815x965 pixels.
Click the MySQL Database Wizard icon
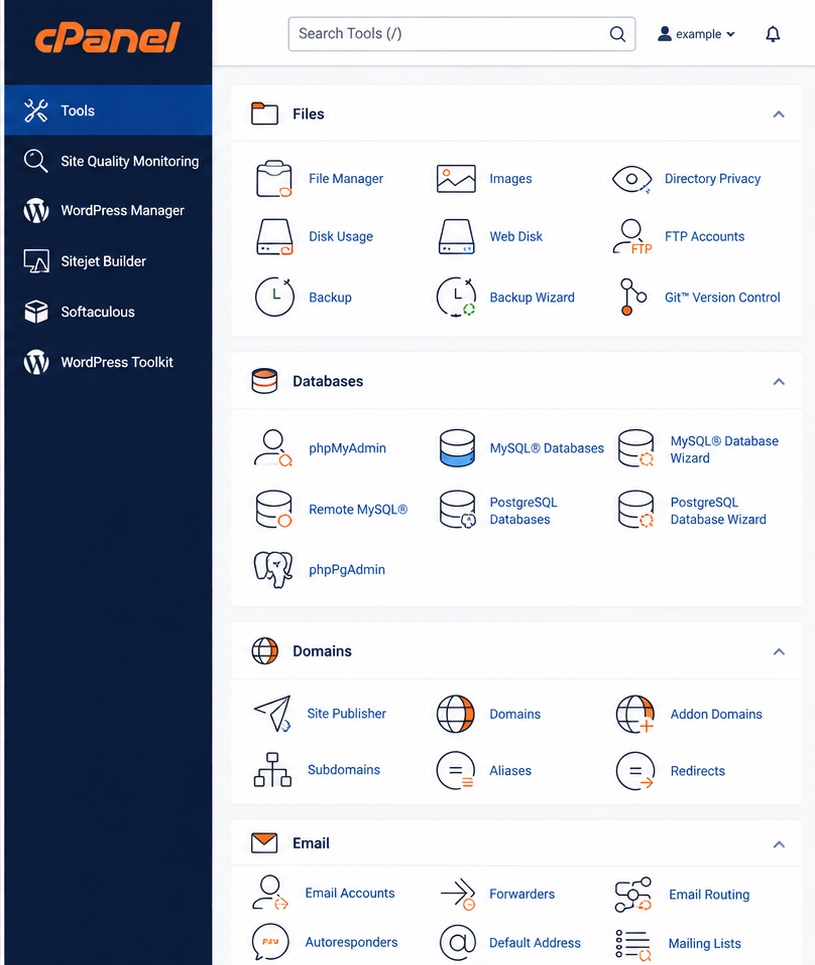click(636, 448)
